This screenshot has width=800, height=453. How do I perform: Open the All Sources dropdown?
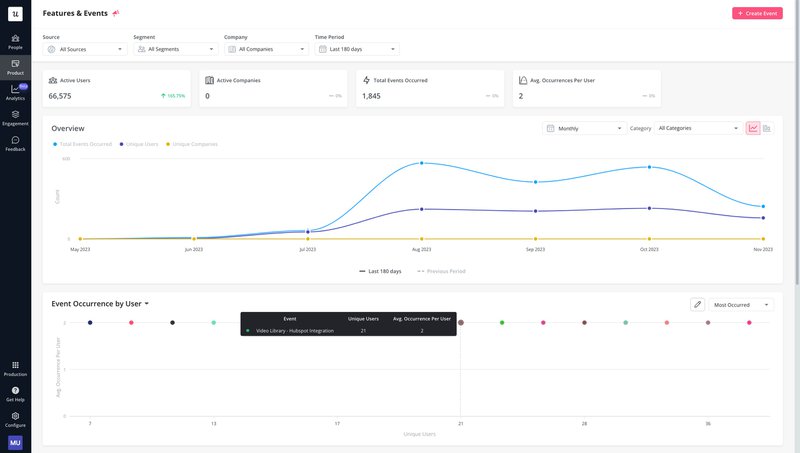85,49
